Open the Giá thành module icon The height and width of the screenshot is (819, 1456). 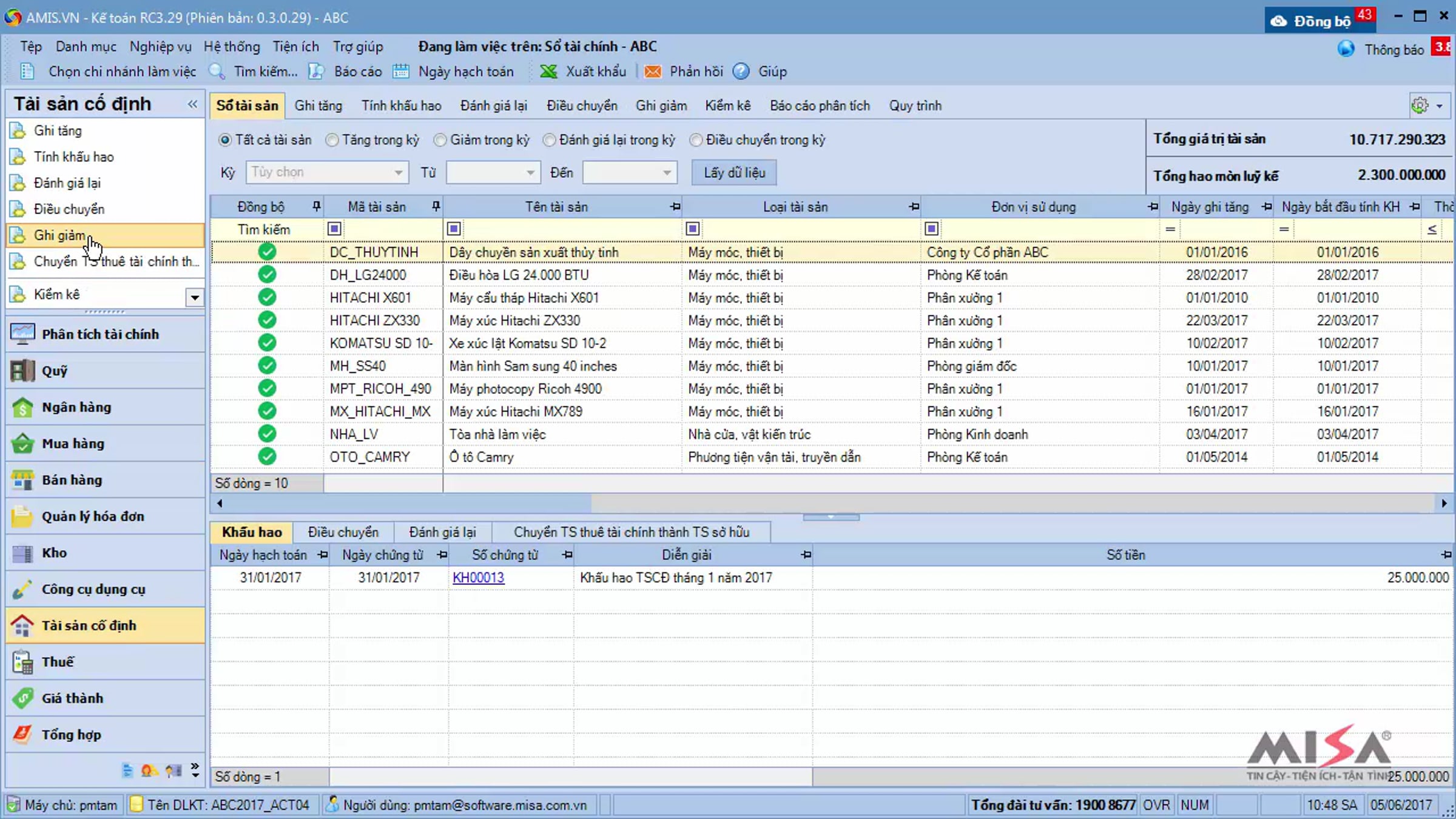[22, 698]
